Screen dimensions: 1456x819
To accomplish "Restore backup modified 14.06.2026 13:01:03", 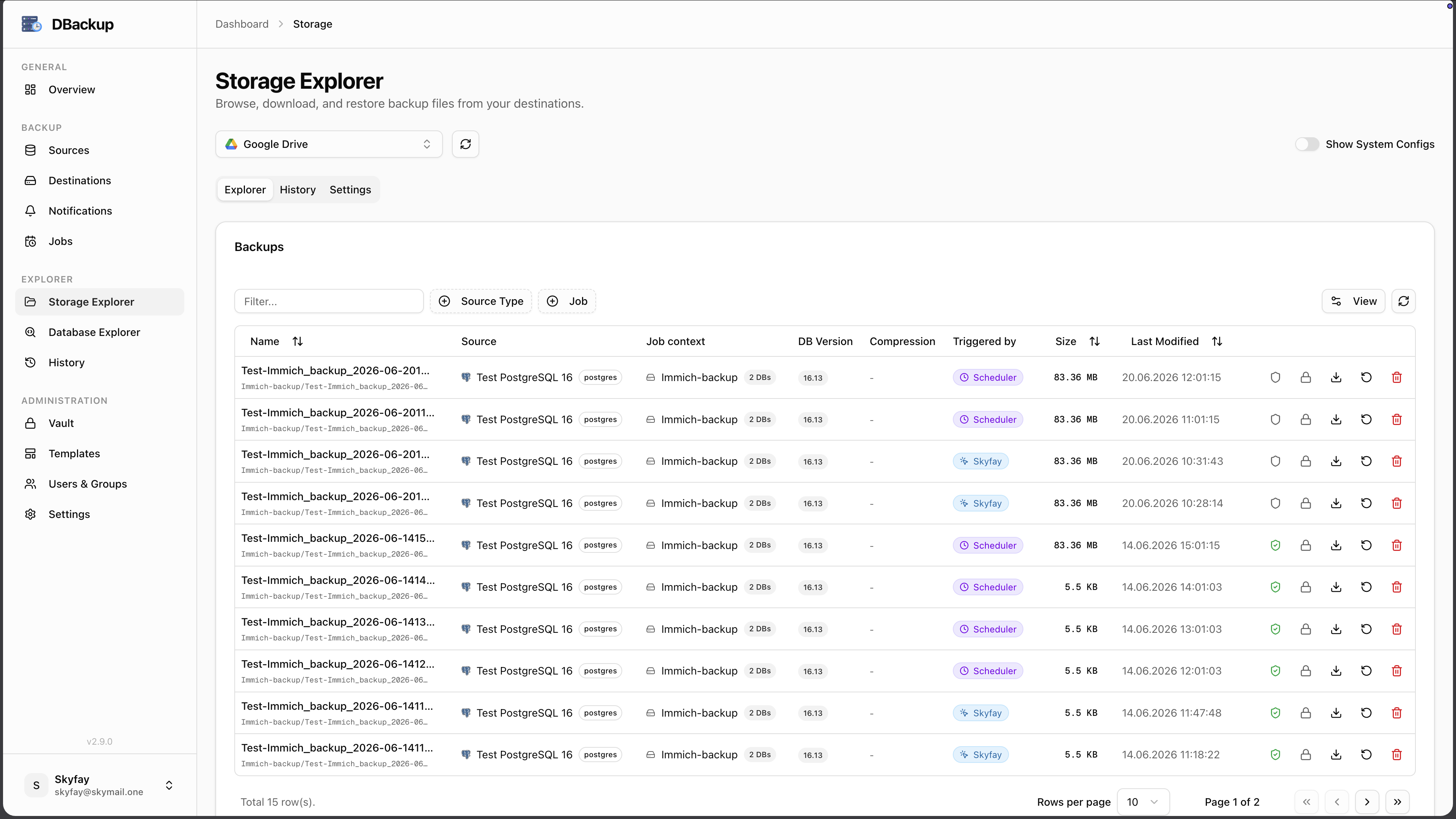I will (1366, 629).
